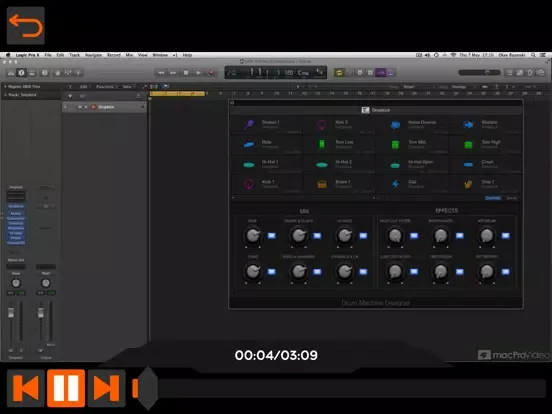Select the Wobble drum pad

pos(485,125)
